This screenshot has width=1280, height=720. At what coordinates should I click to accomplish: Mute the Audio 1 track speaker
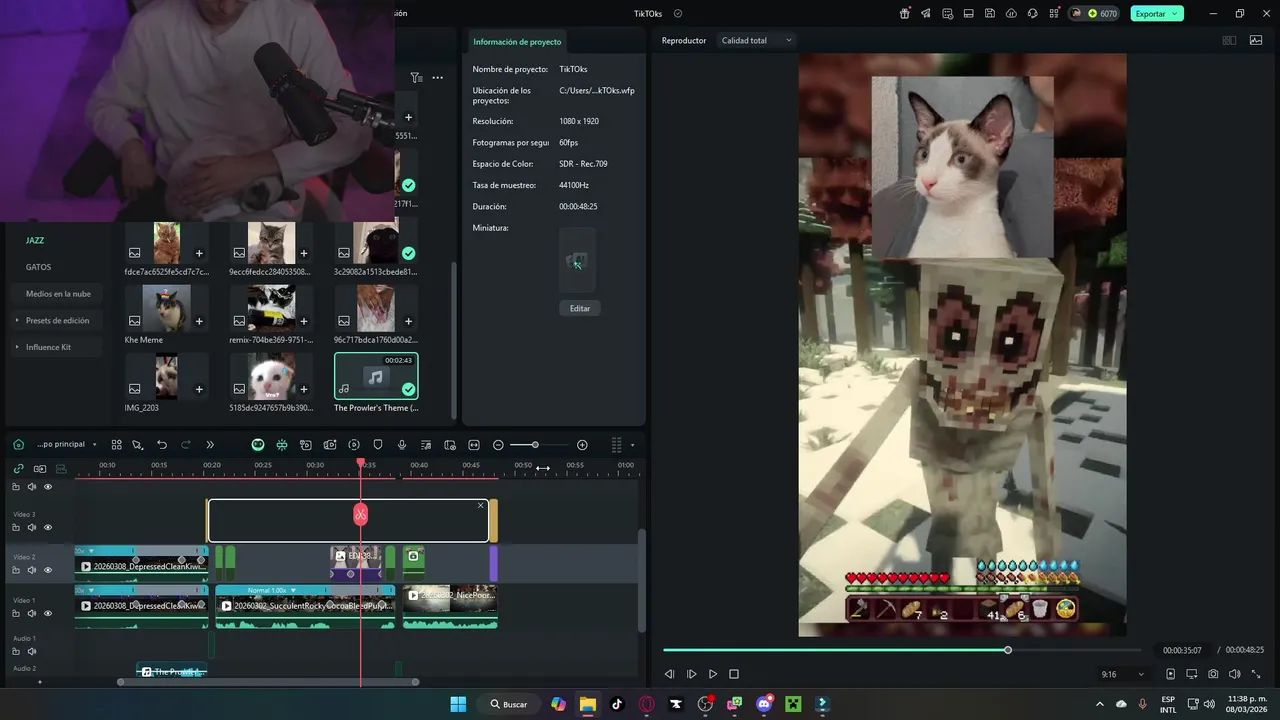31,651
